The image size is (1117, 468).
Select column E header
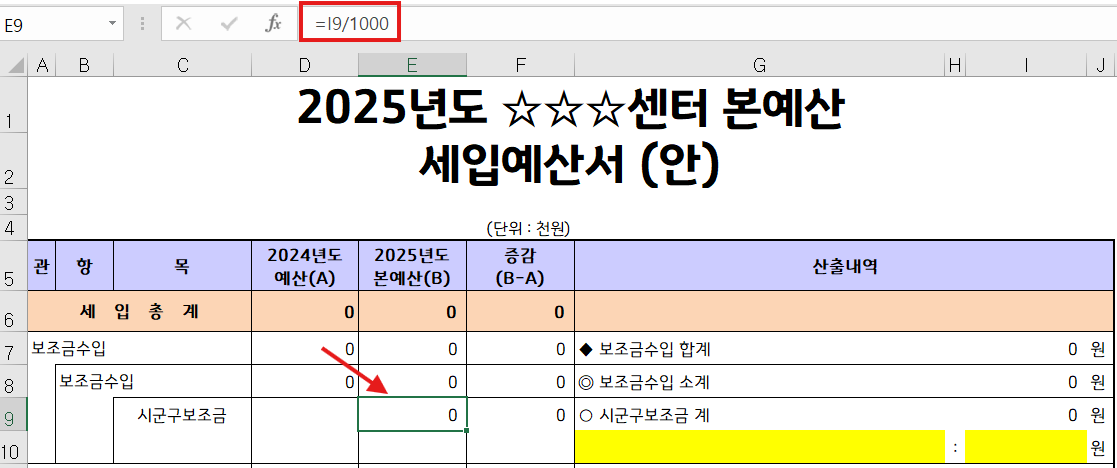(x=412, y=66)
